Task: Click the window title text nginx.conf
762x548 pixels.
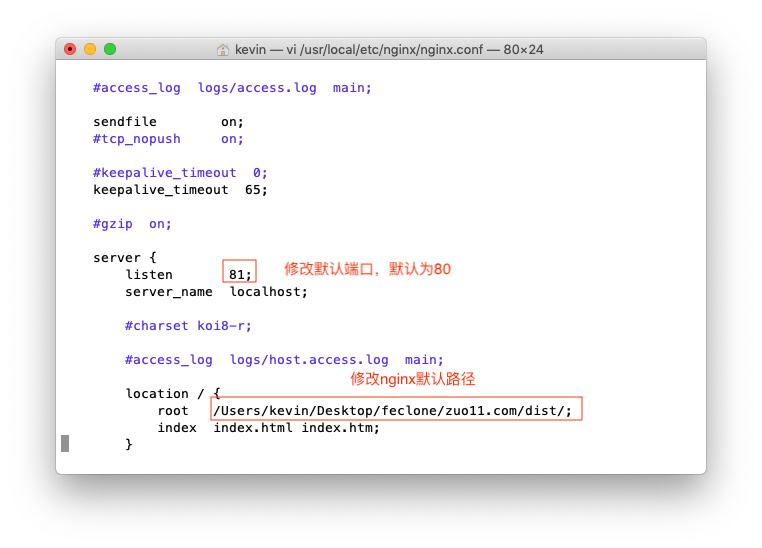Action: point(389,50)
